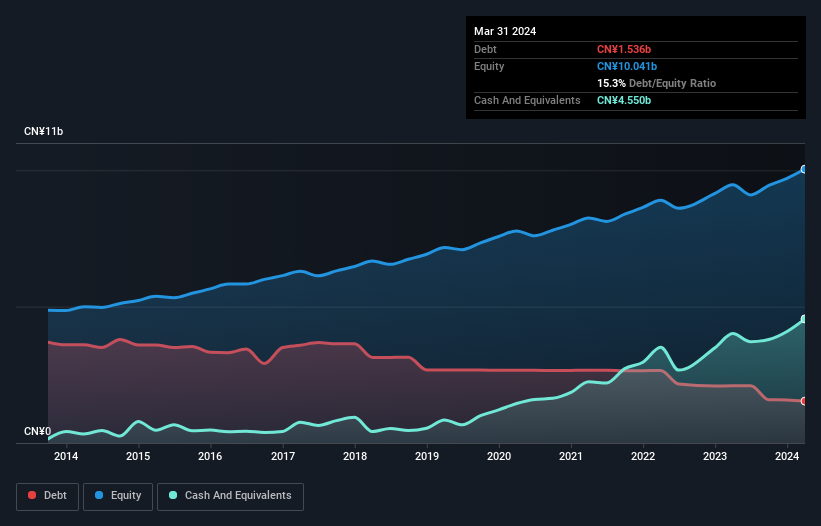Select the Debt endpoint marker for 2024
The height and width of the screenshot is (526, 821).
click(804, 401)
